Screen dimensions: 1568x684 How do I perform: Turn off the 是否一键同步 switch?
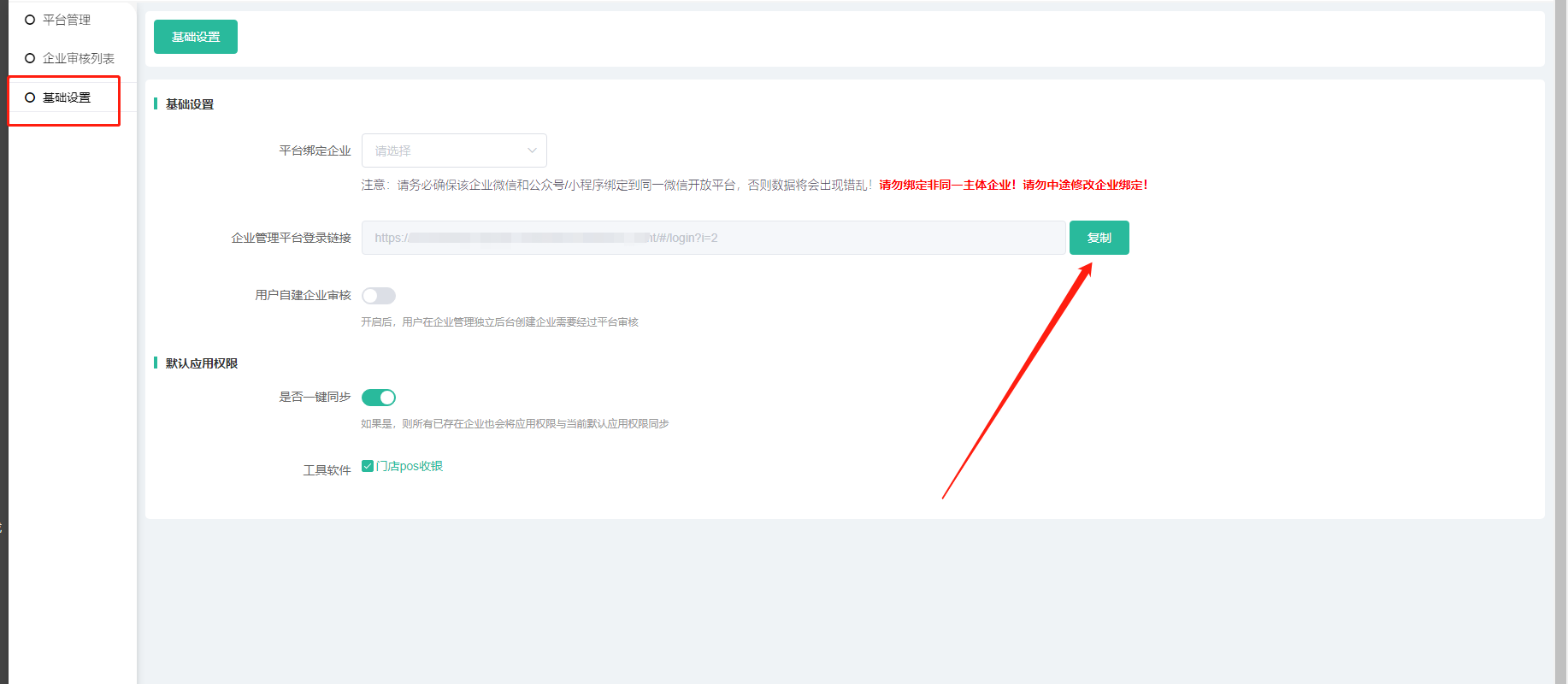pyautogui.click(x=379, y=398)
